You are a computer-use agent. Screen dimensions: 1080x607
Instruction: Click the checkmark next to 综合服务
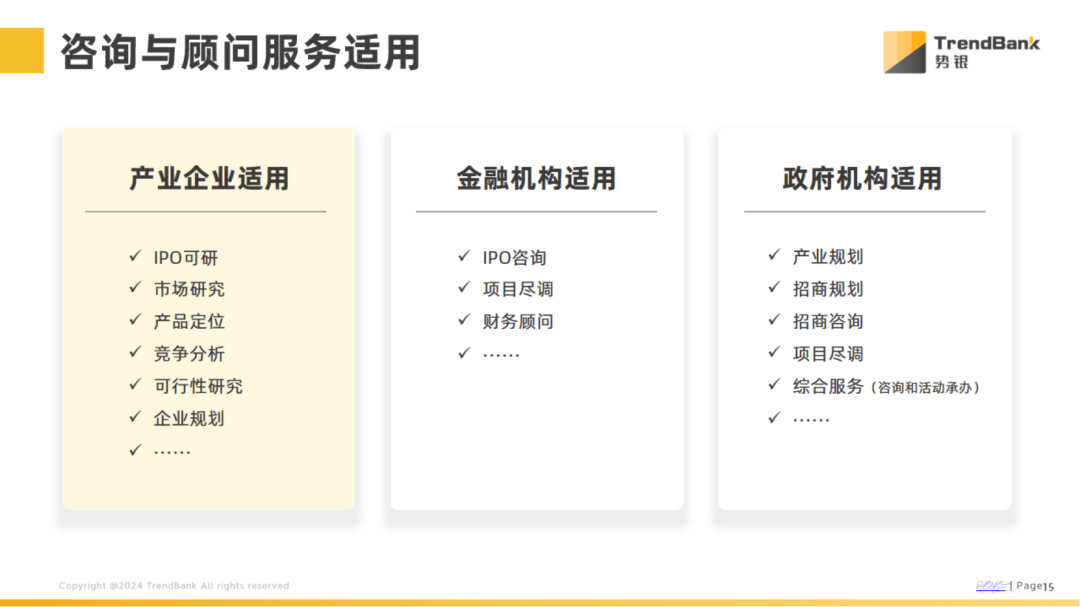coord(774,385)
